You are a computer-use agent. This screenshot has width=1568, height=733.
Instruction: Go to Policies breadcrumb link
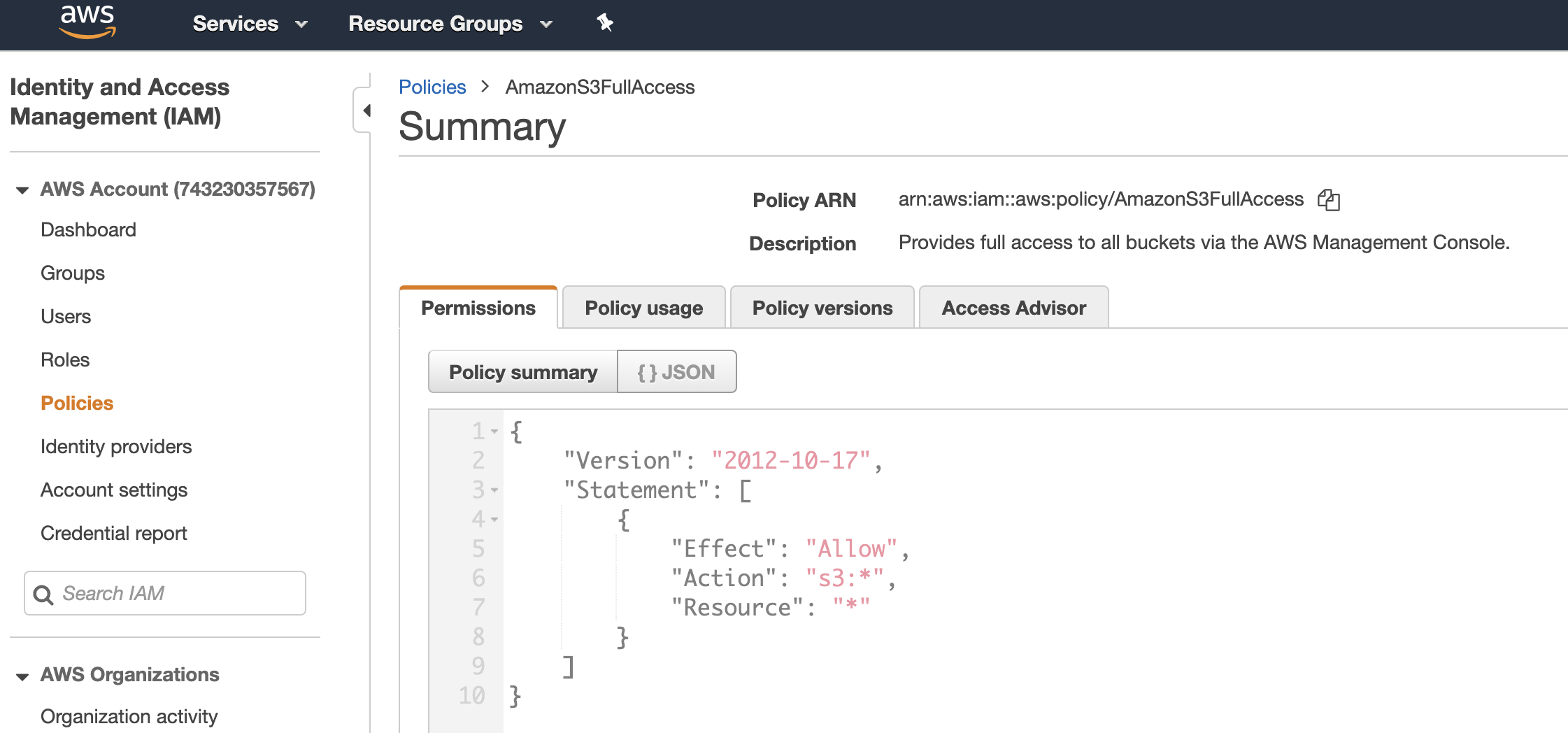432,87
